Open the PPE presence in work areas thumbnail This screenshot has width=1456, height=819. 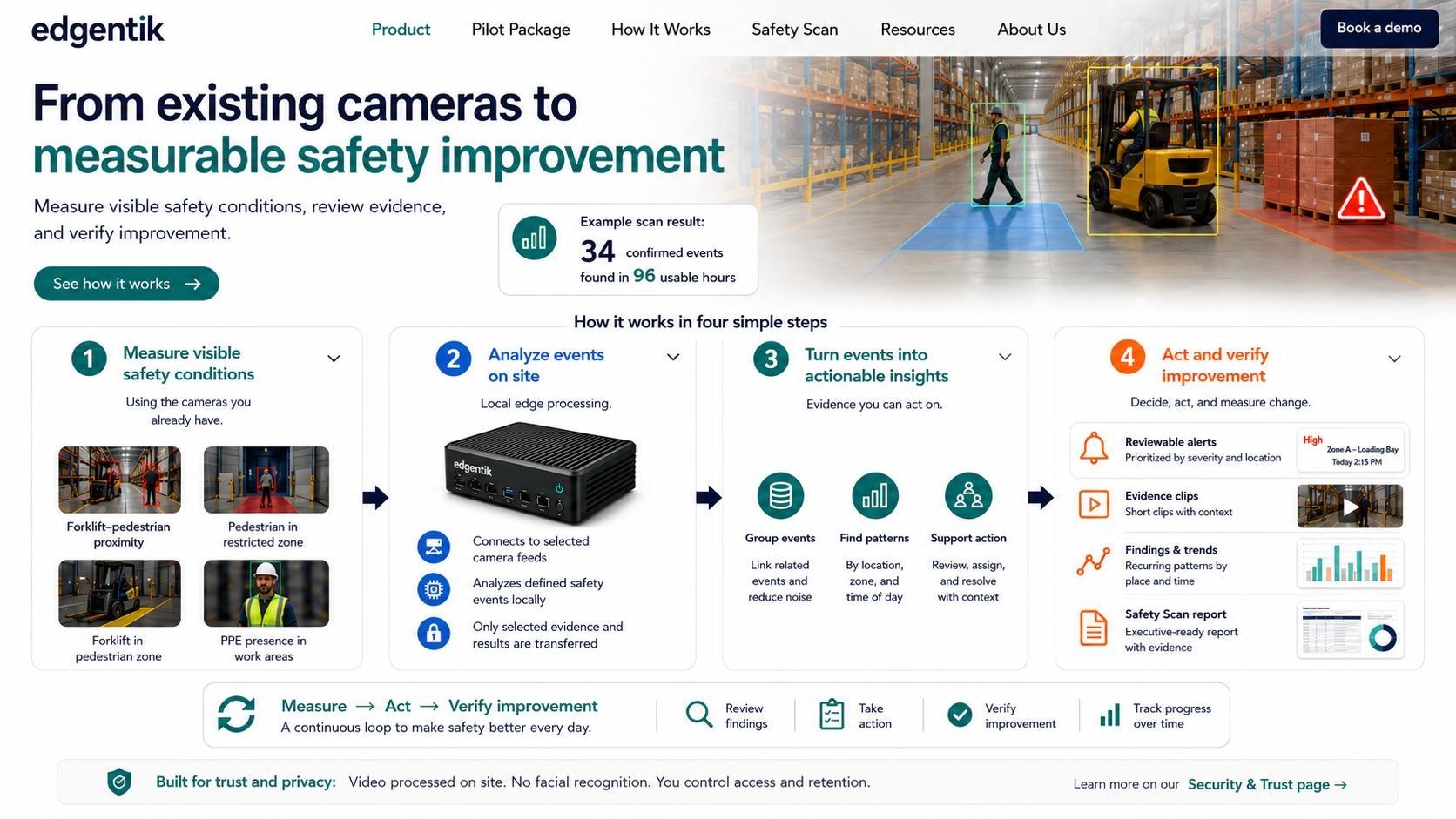266,594
